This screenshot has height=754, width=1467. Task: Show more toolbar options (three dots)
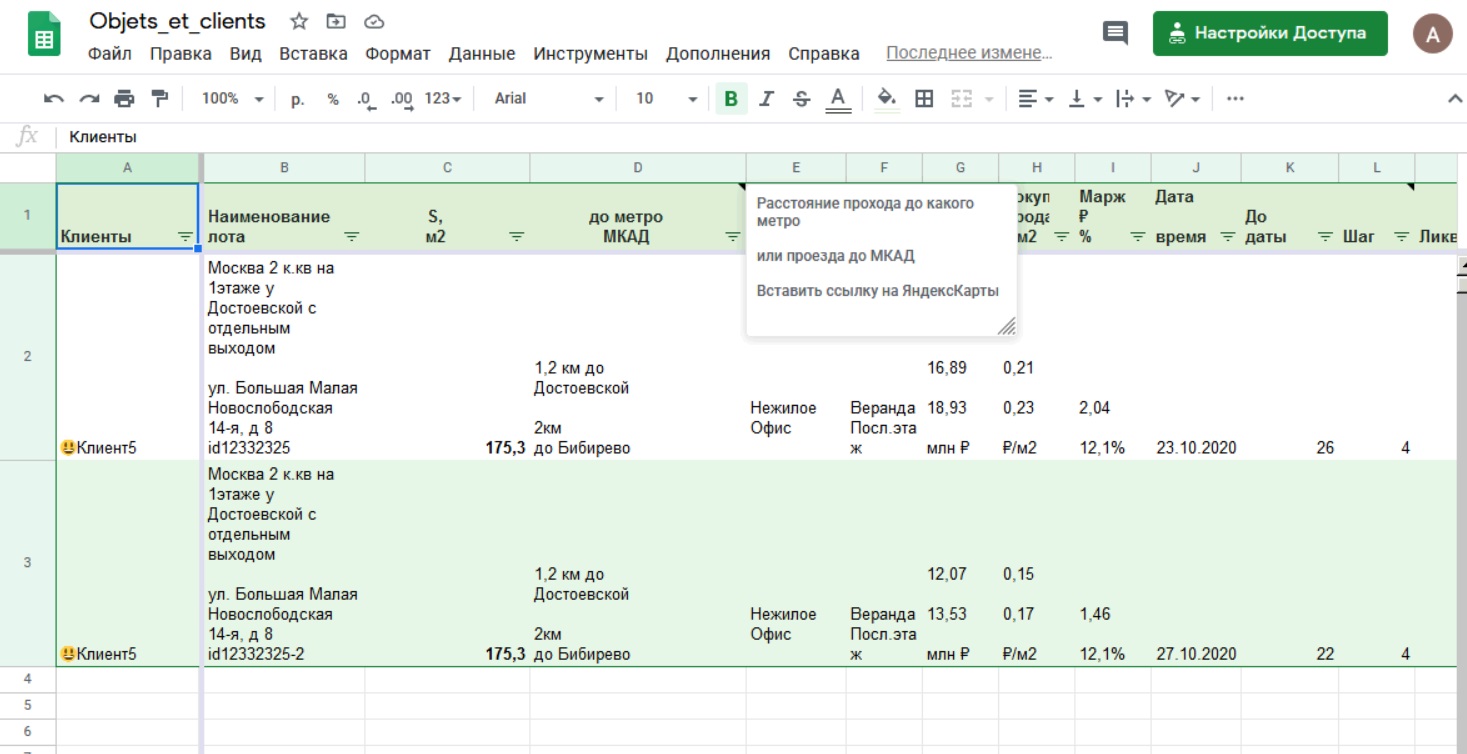(1235, 98)
